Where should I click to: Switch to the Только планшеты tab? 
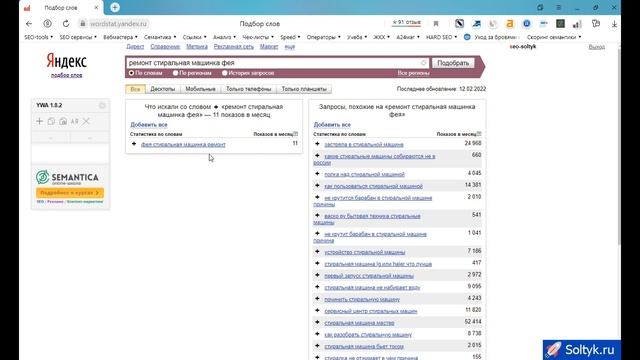304,89
